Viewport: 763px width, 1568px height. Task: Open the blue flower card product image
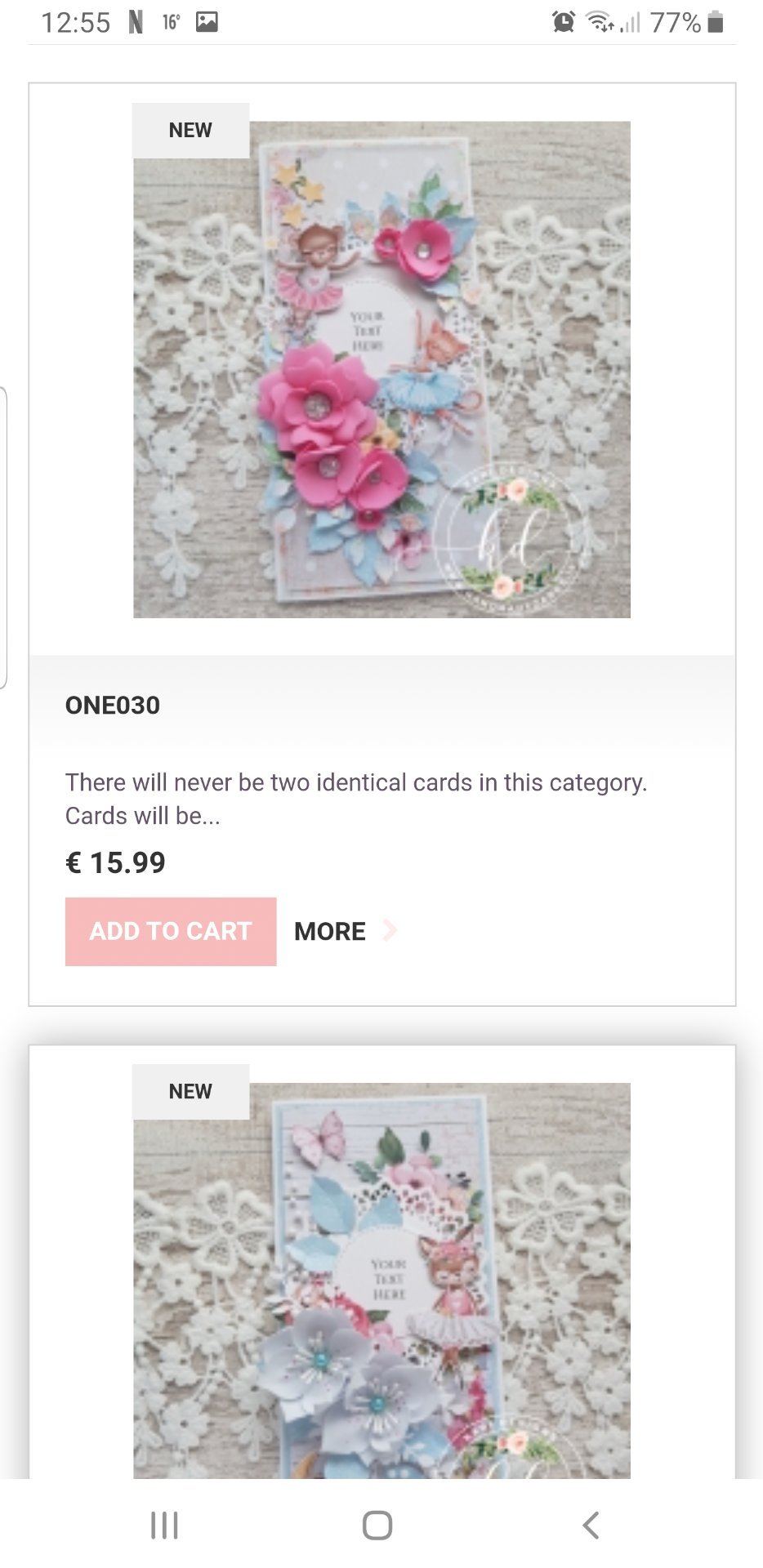point(381,1281)
